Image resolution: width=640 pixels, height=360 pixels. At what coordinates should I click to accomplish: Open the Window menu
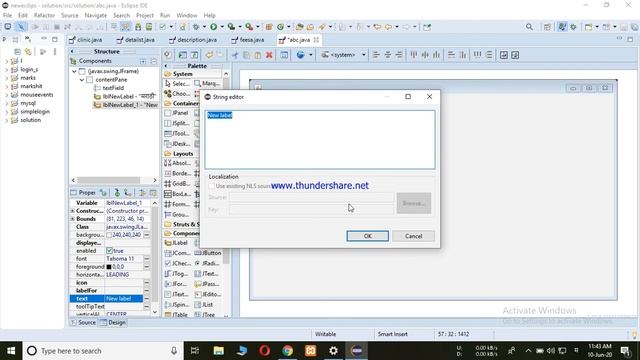click(187, 16)
